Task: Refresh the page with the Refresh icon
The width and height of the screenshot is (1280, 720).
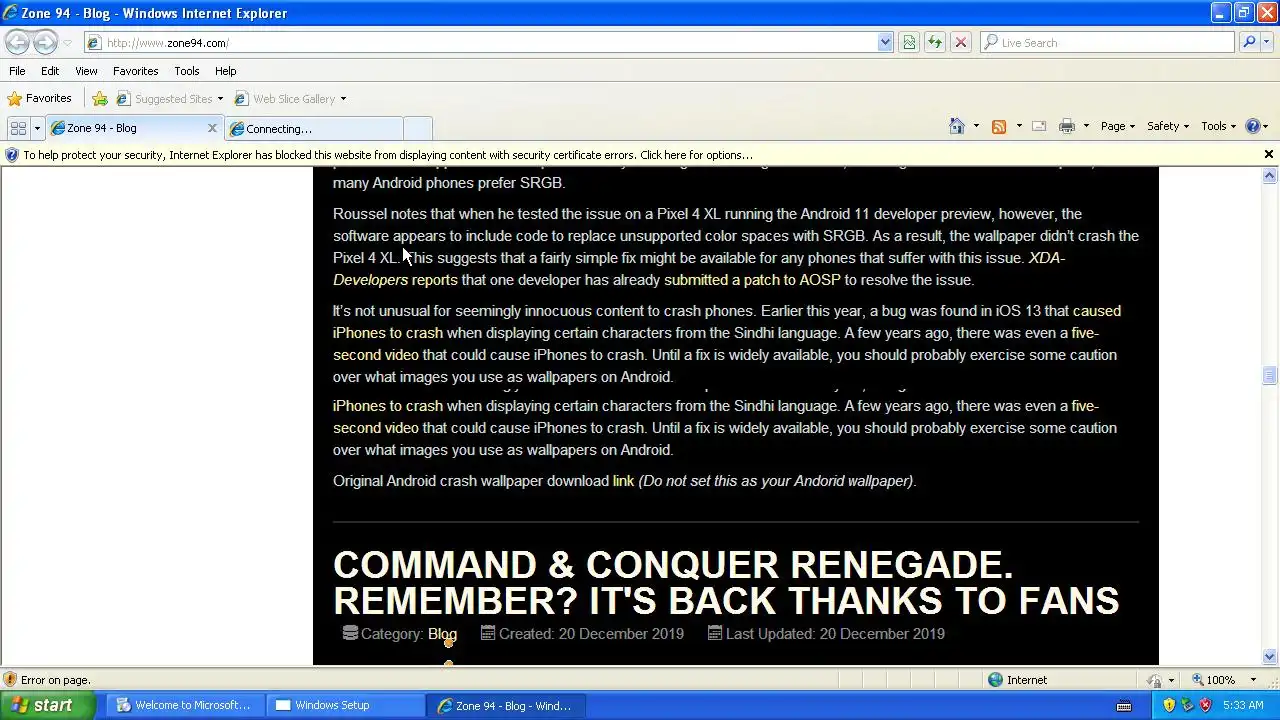Action: pyautogui.click(x=935, y=43)
